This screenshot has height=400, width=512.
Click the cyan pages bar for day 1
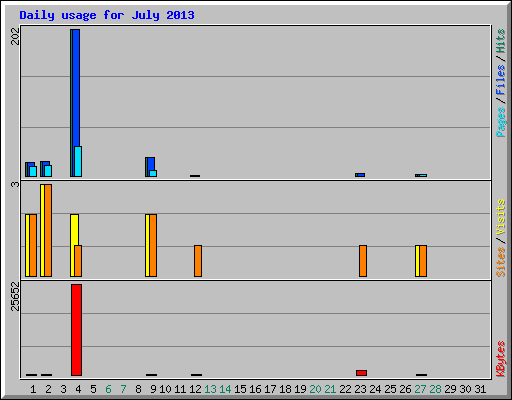click(33, 171)
